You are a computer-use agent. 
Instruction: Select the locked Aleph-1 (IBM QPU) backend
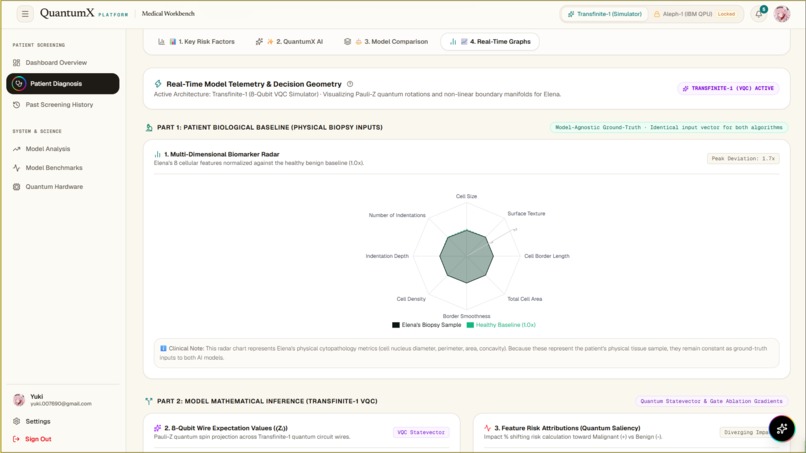[x=695, y=14]
